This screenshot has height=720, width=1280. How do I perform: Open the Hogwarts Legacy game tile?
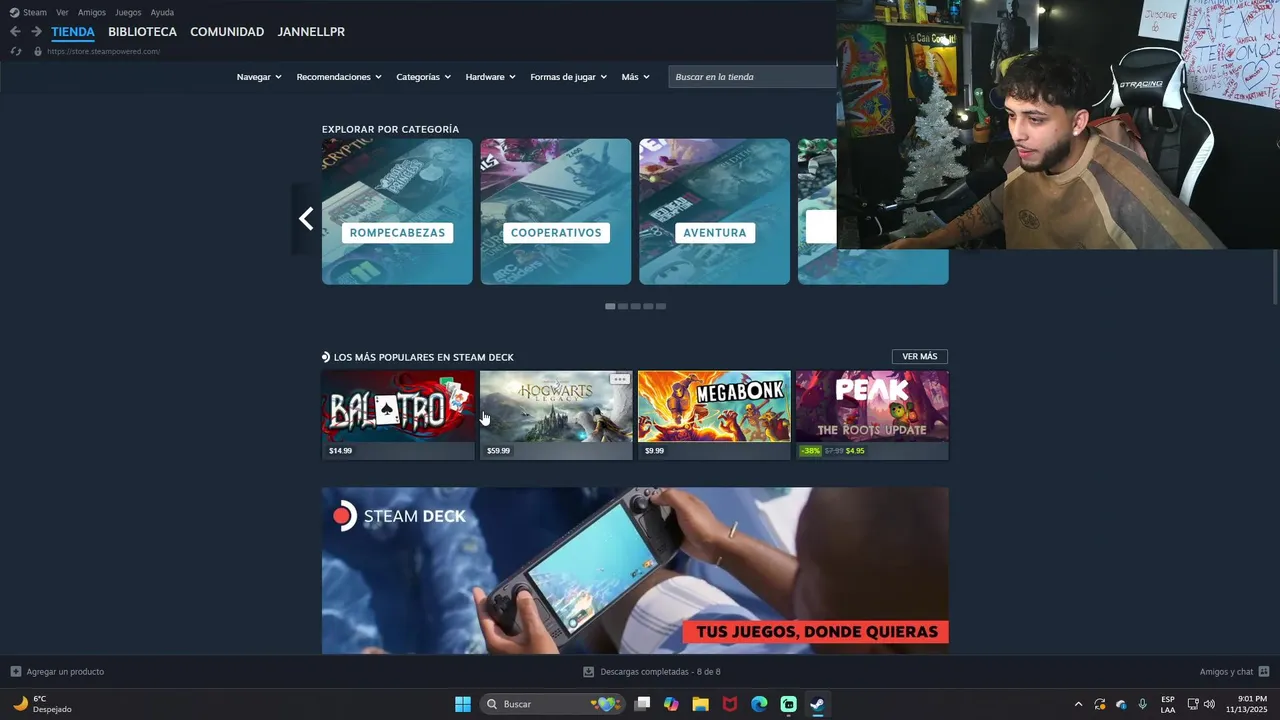pos(556,416)
